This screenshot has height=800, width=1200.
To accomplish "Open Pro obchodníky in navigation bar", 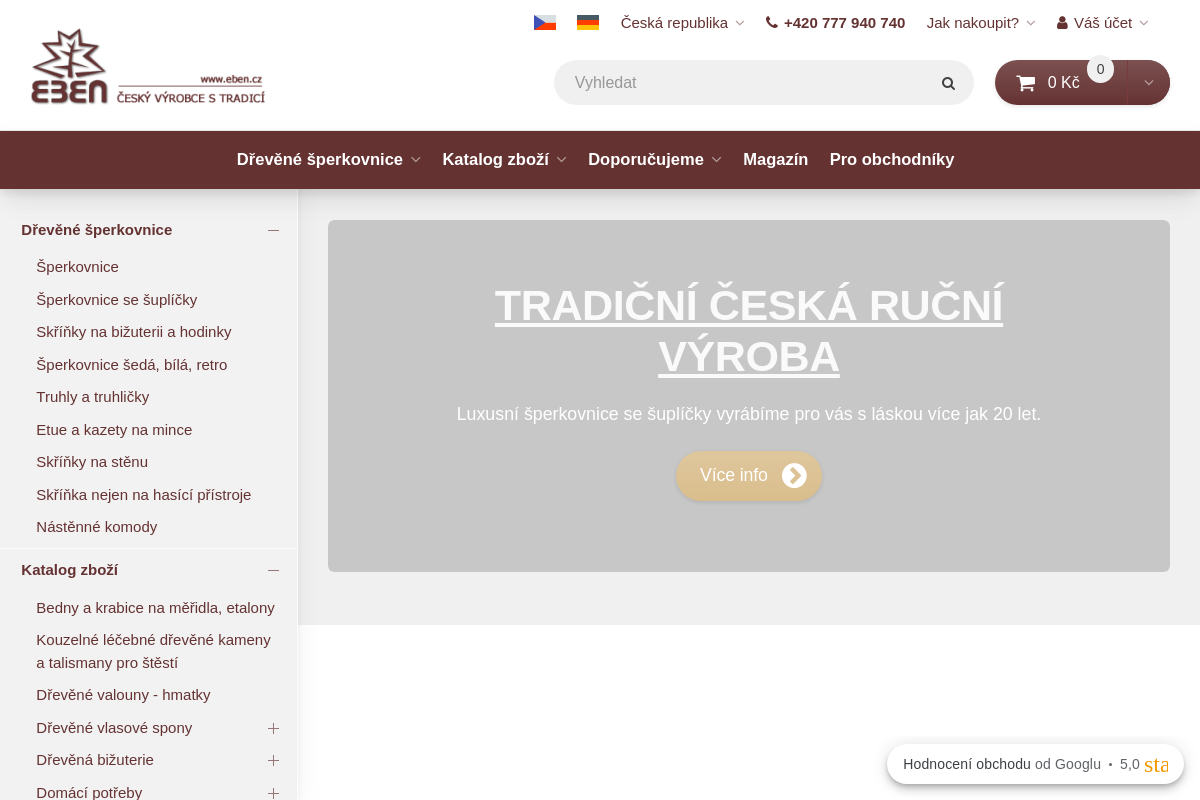I will tap(891, 160).
